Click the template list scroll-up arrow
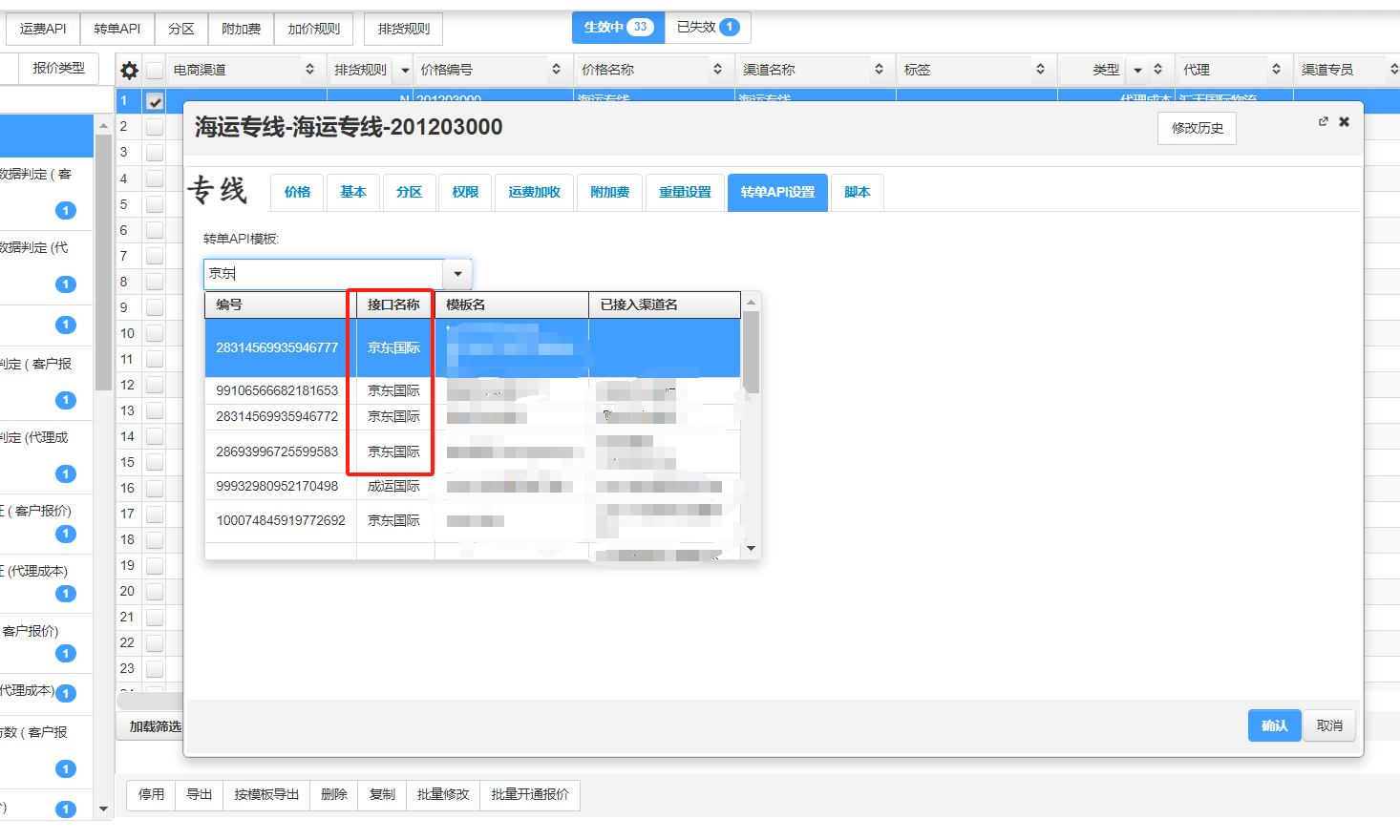Viewport: 1400px width, 840px height. pyautogui.click(x=751, y=302)
